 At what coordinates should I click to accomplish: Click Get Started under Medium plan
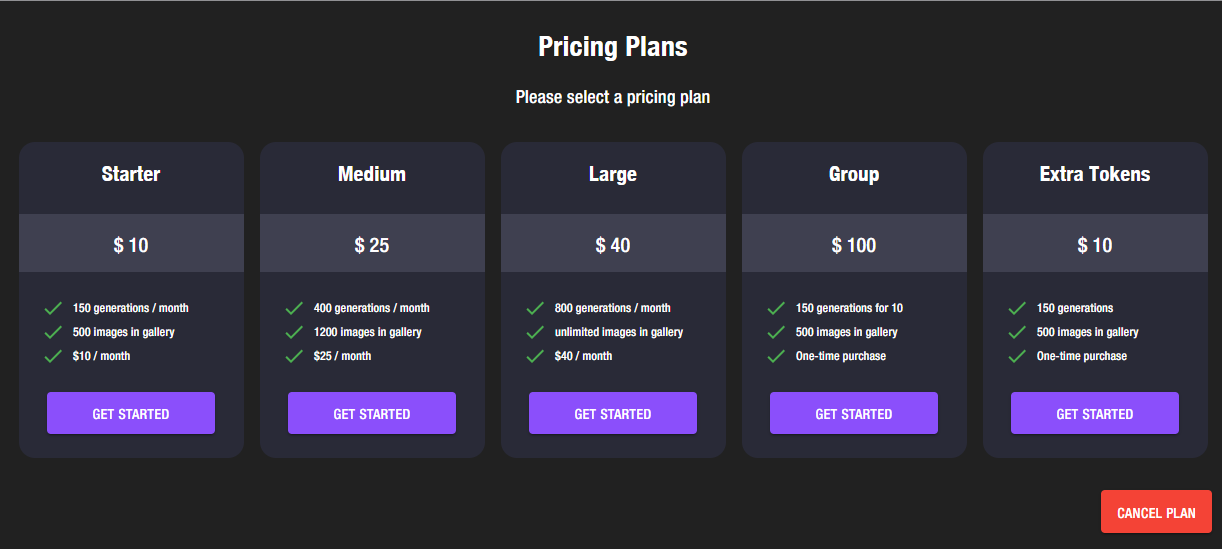372,413
